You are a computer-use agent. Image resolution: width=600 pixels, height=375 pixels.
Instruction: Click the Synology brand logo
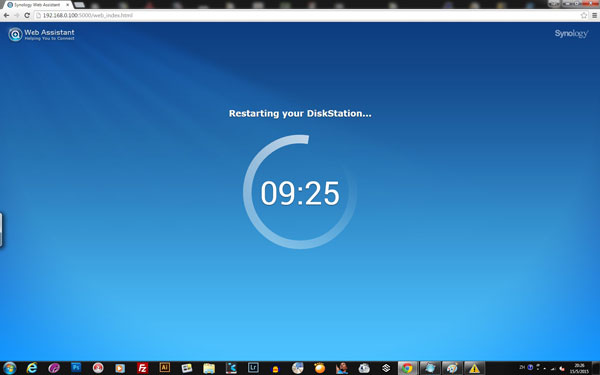571,34
